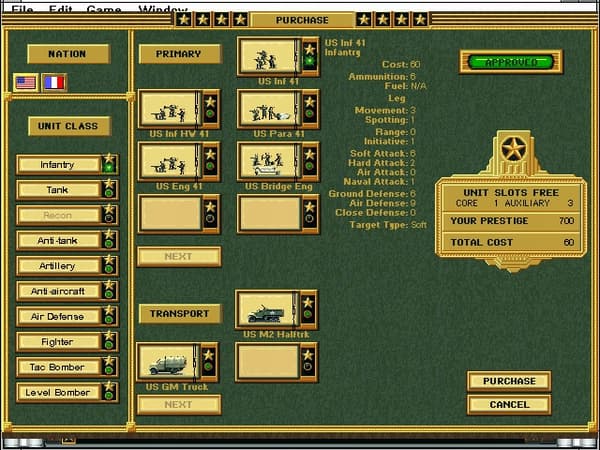Choose the US Eng 41 unit picture

click(169, 161)
